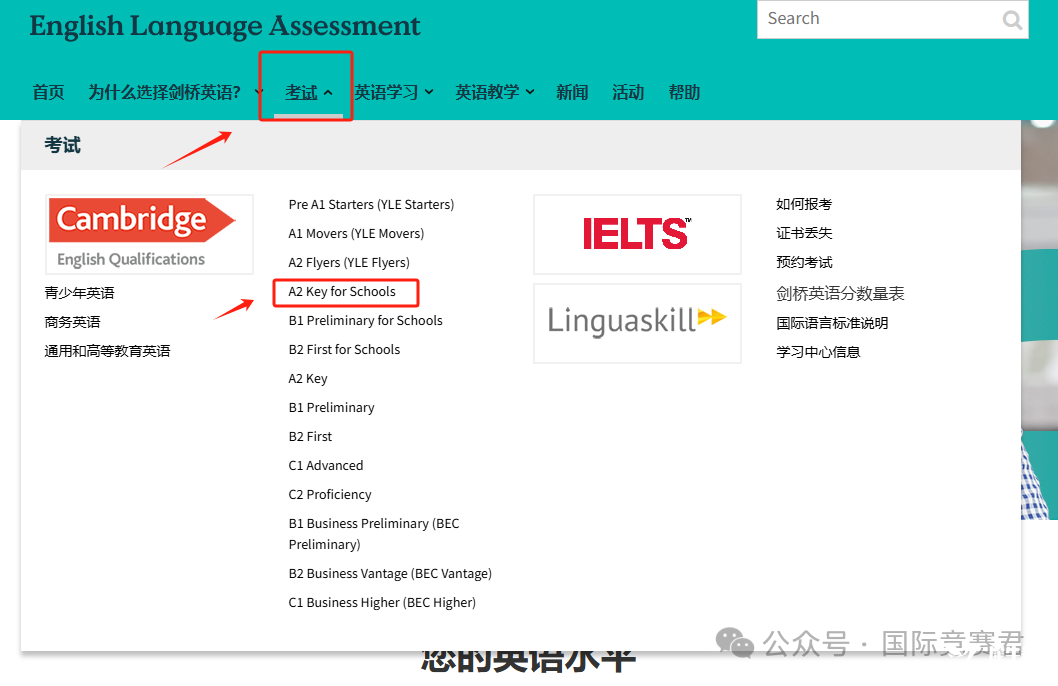This screenshot has width=1058, height=686.
Task: Open A2 Flyers (YLE Flyers)
Action: 349,262
